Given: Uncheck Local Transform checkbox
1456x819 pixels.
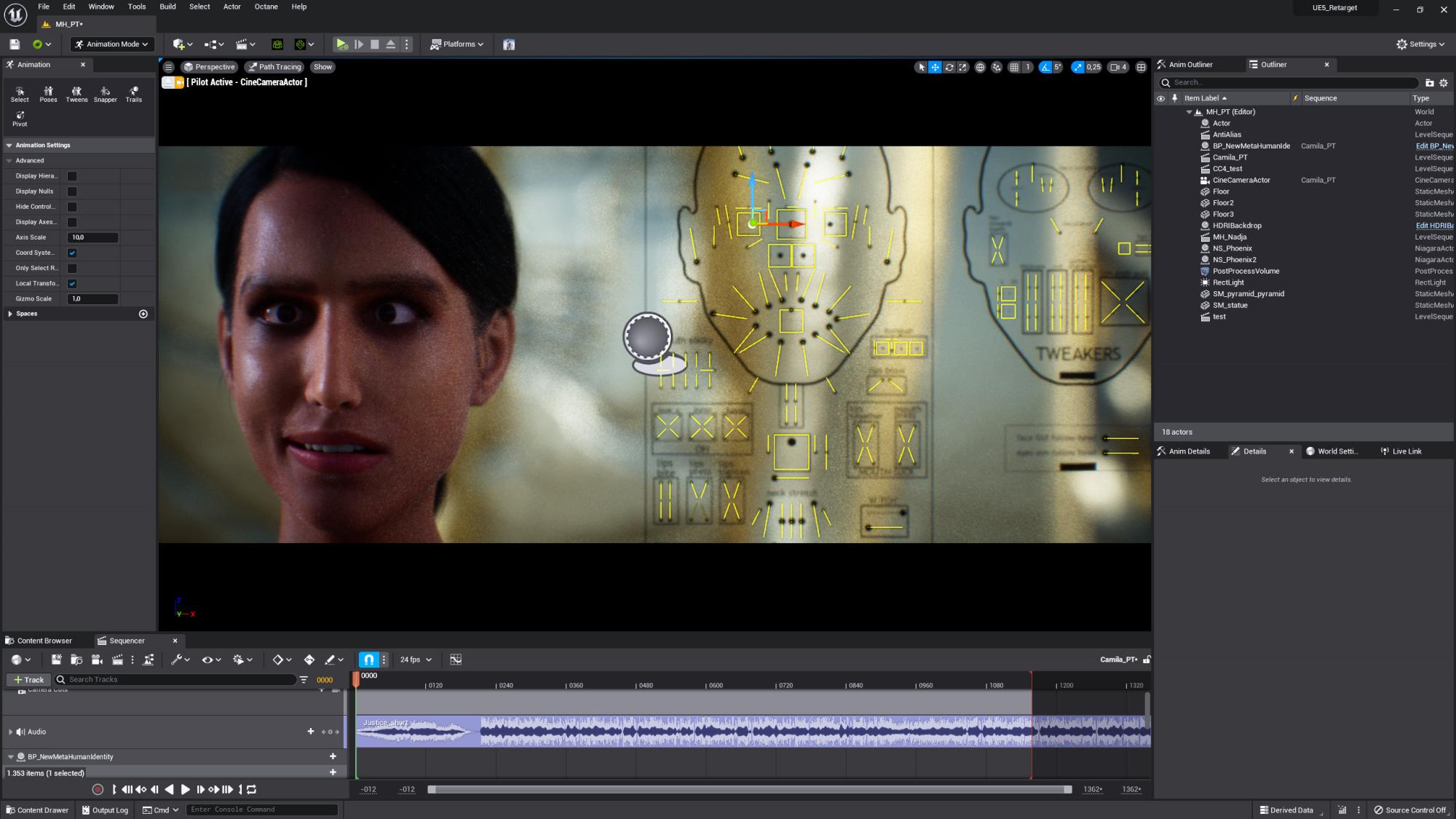Looking at the screenshot, I should tap(72, 283).
